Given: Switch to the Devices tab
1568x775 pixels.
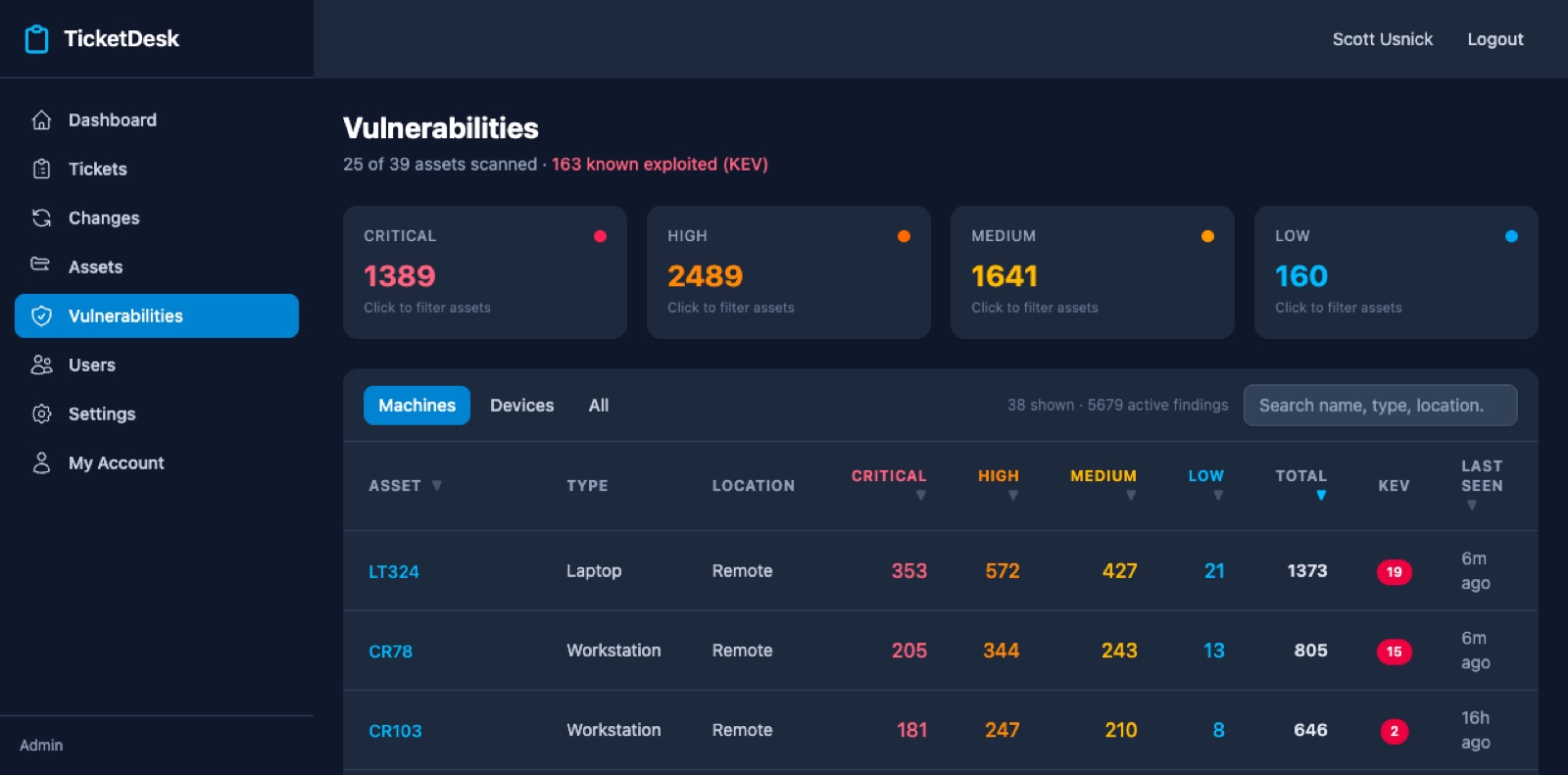Looking at the screenshot, I should pos(521,406).
